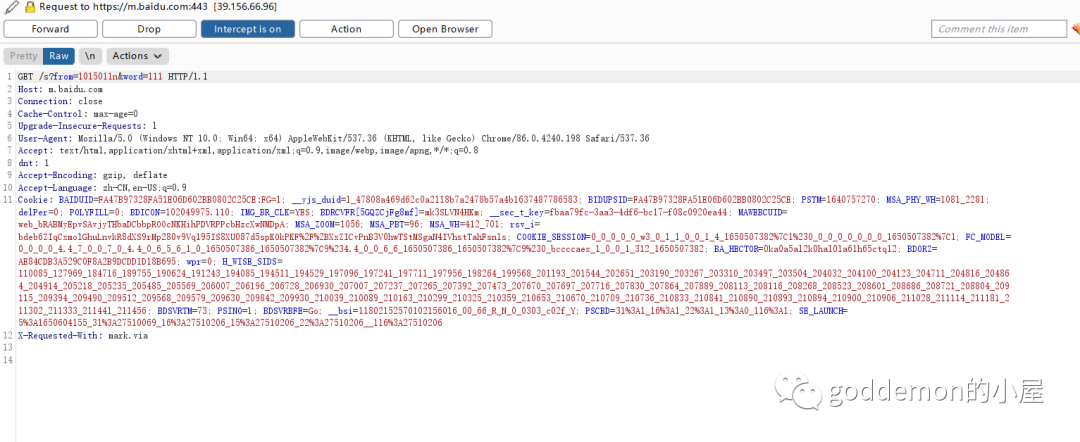Click the 'Accept-Encoding: gzip, deflate' line
Screen dimensions: 1080x442
(92, 176)
